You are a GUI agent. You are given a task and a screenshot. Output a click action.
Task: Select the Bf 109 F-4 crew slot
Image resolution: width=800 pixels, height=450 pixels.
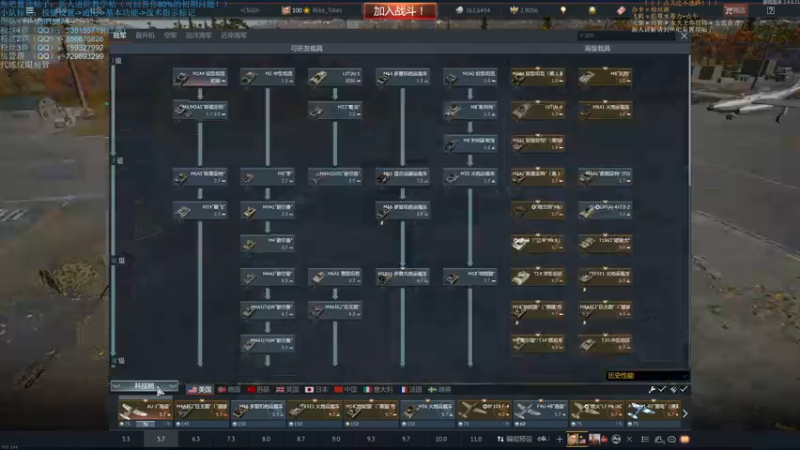pos(484,413)
